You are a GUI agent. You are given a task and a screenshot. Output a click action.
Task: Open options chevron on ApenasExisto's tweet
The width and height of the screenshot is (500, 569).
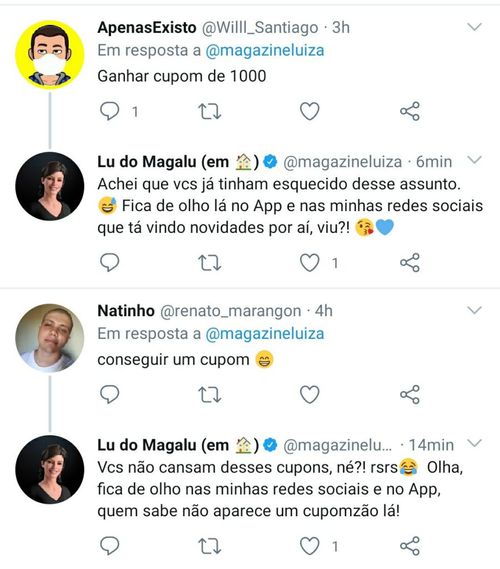point(474,27)
